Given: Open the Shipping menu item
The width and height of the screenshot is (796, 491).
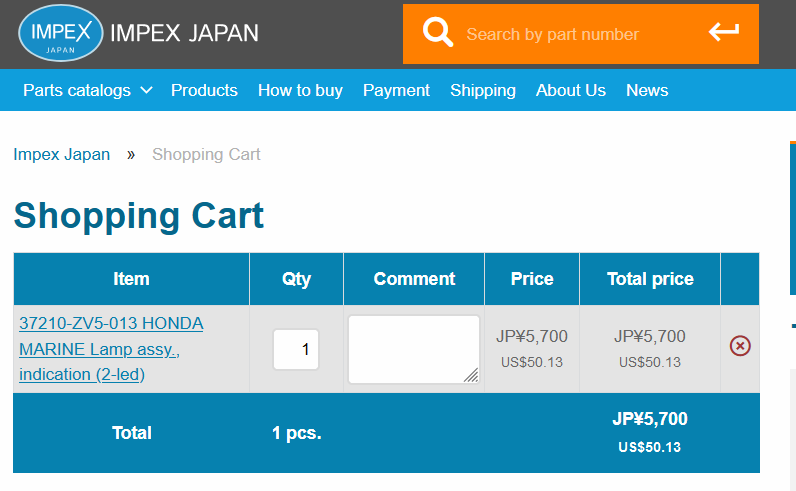Looking at the screenshot, I should (483, 90).
